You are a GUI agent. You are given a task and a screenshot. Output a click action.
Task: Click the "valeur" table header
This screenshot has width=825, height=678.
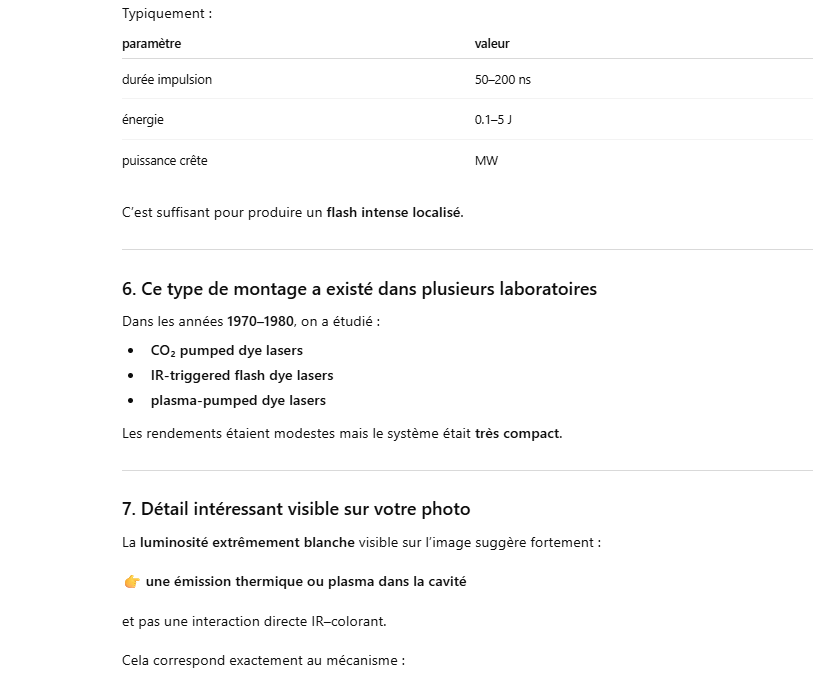(x=492, y=44)
